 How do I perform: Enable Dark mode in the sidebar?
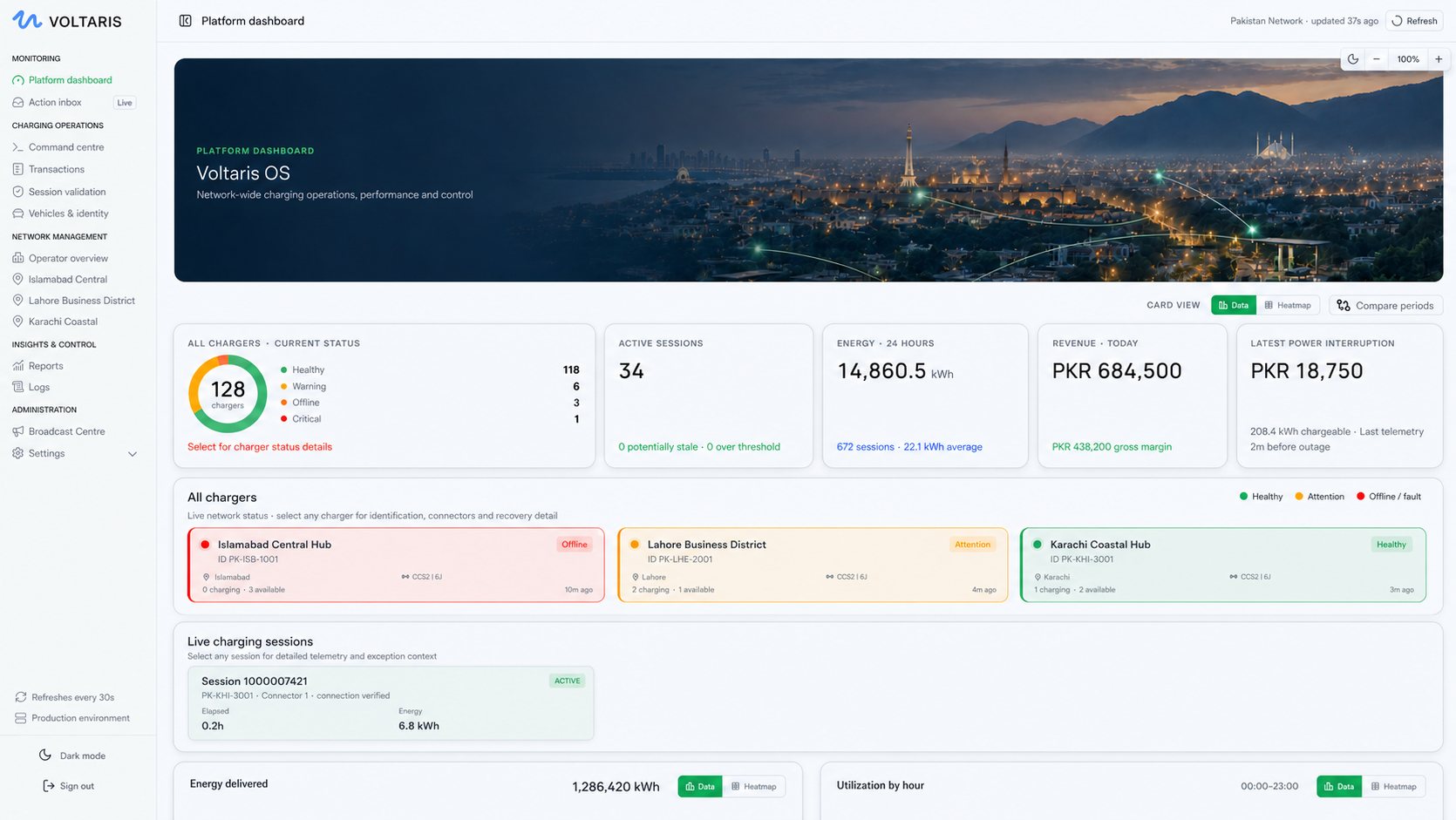(x=73, y=756)
